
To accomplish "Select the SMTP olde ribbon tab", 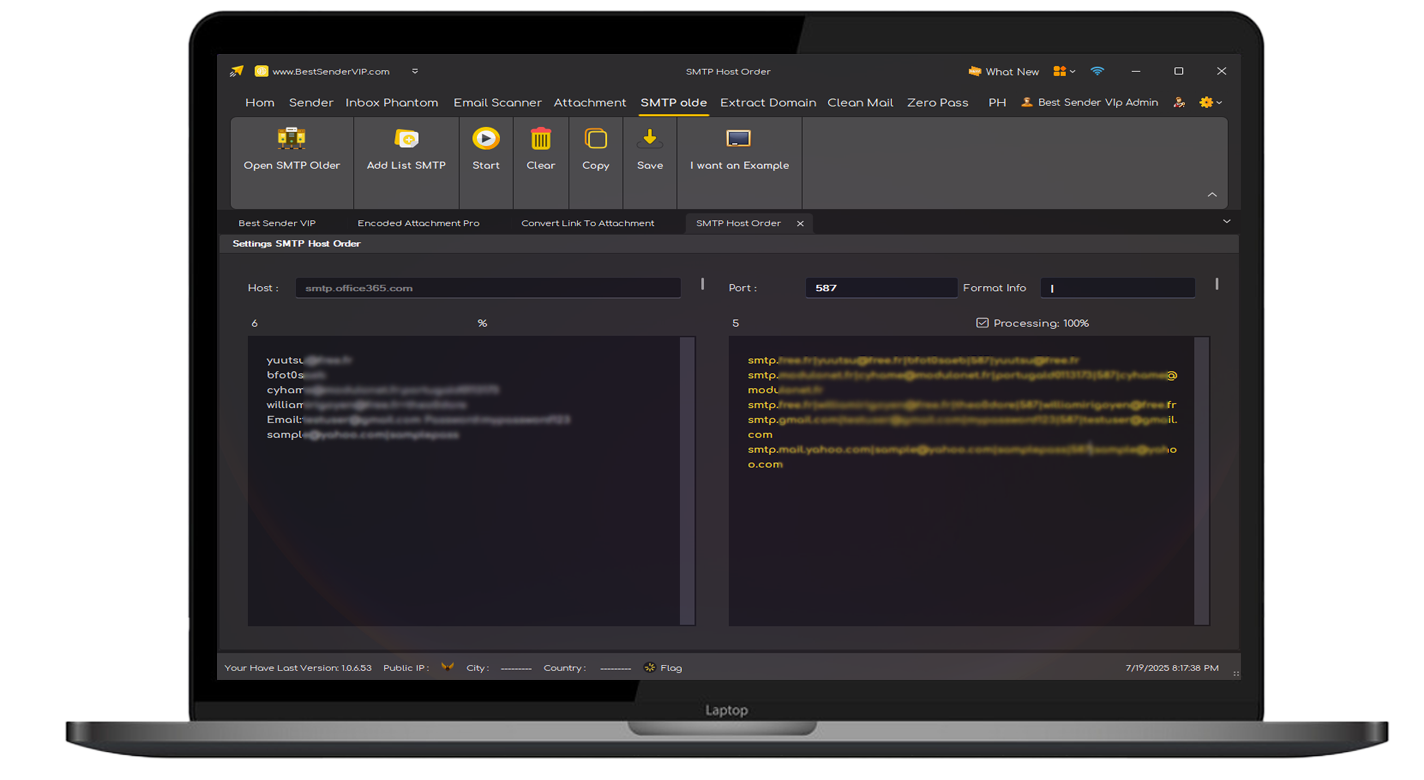I will pos(674,102).
